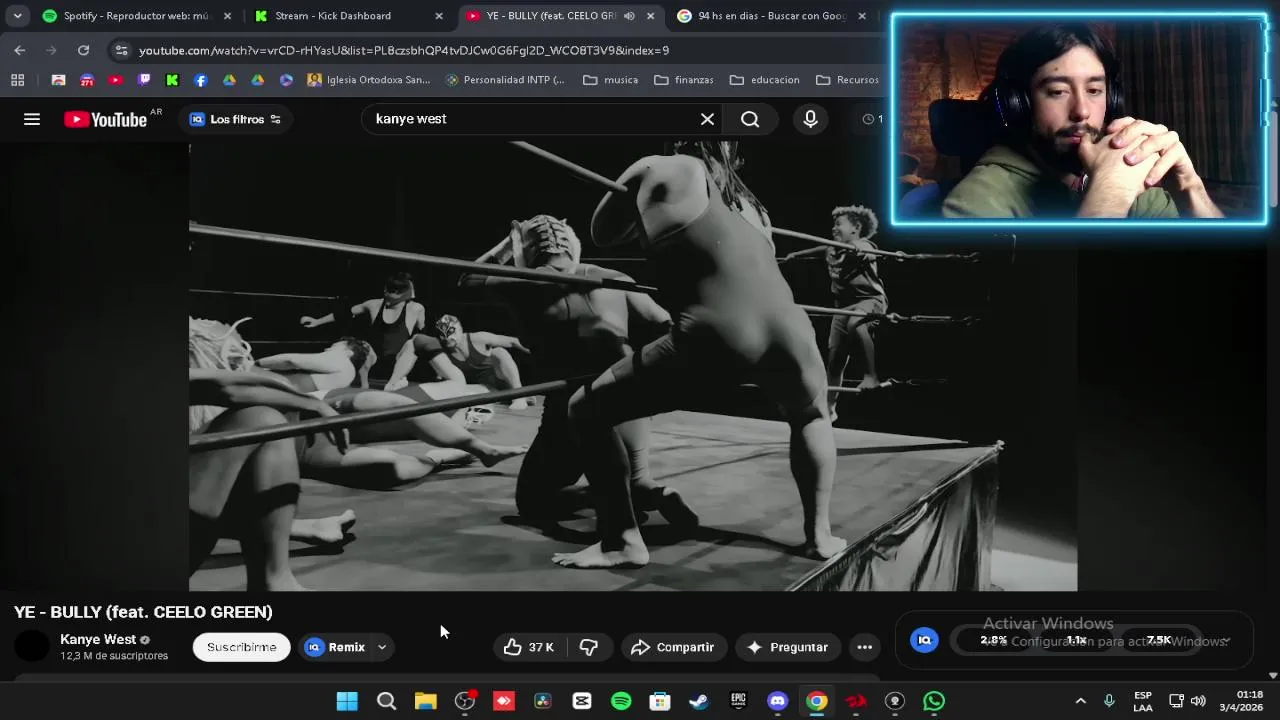The image size is (1280, 720).
Task: Open the Windows Start menu
Action: [347, 701]
